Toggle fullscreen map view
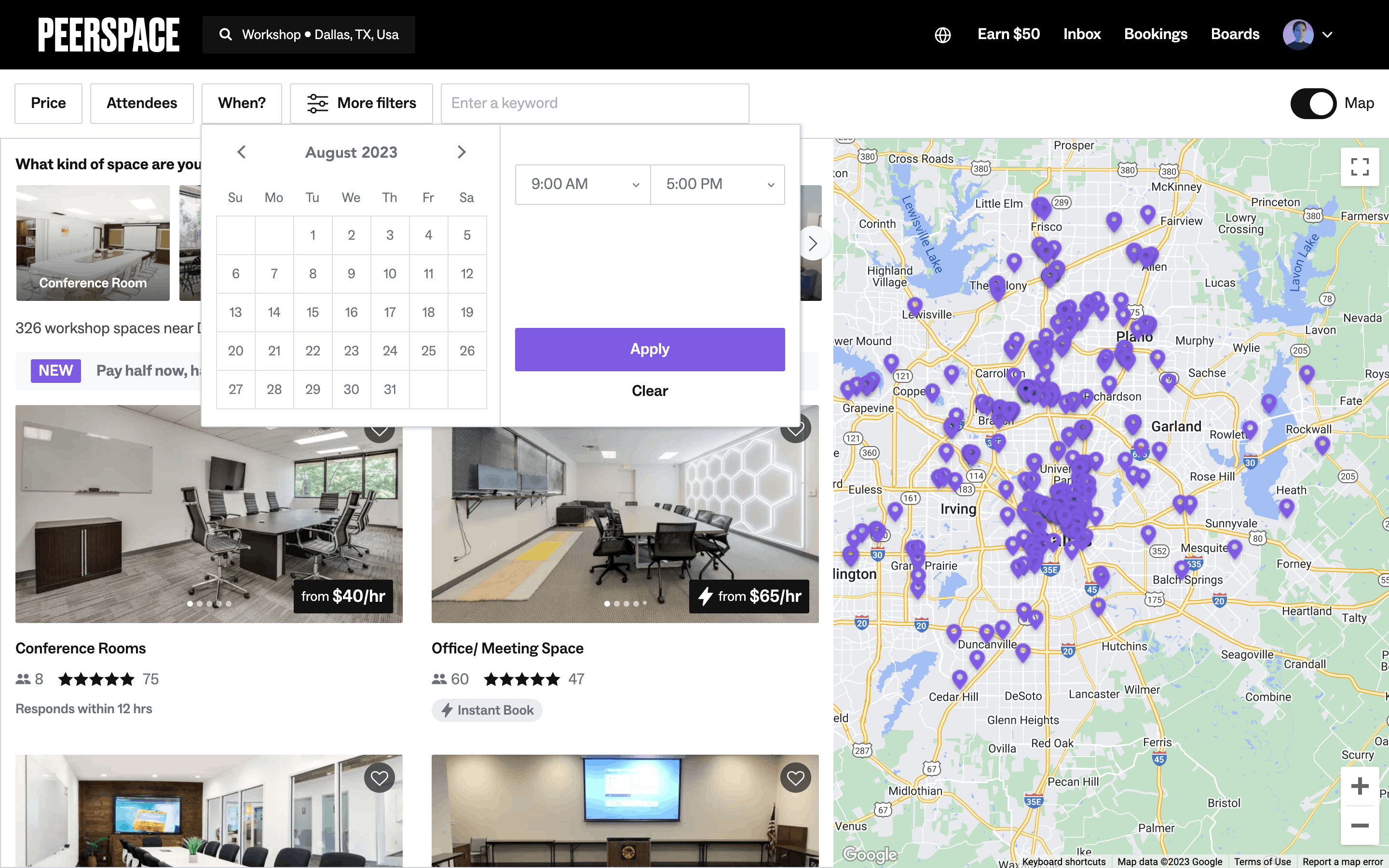1389x868 pixels. (x=1360, y=167)
